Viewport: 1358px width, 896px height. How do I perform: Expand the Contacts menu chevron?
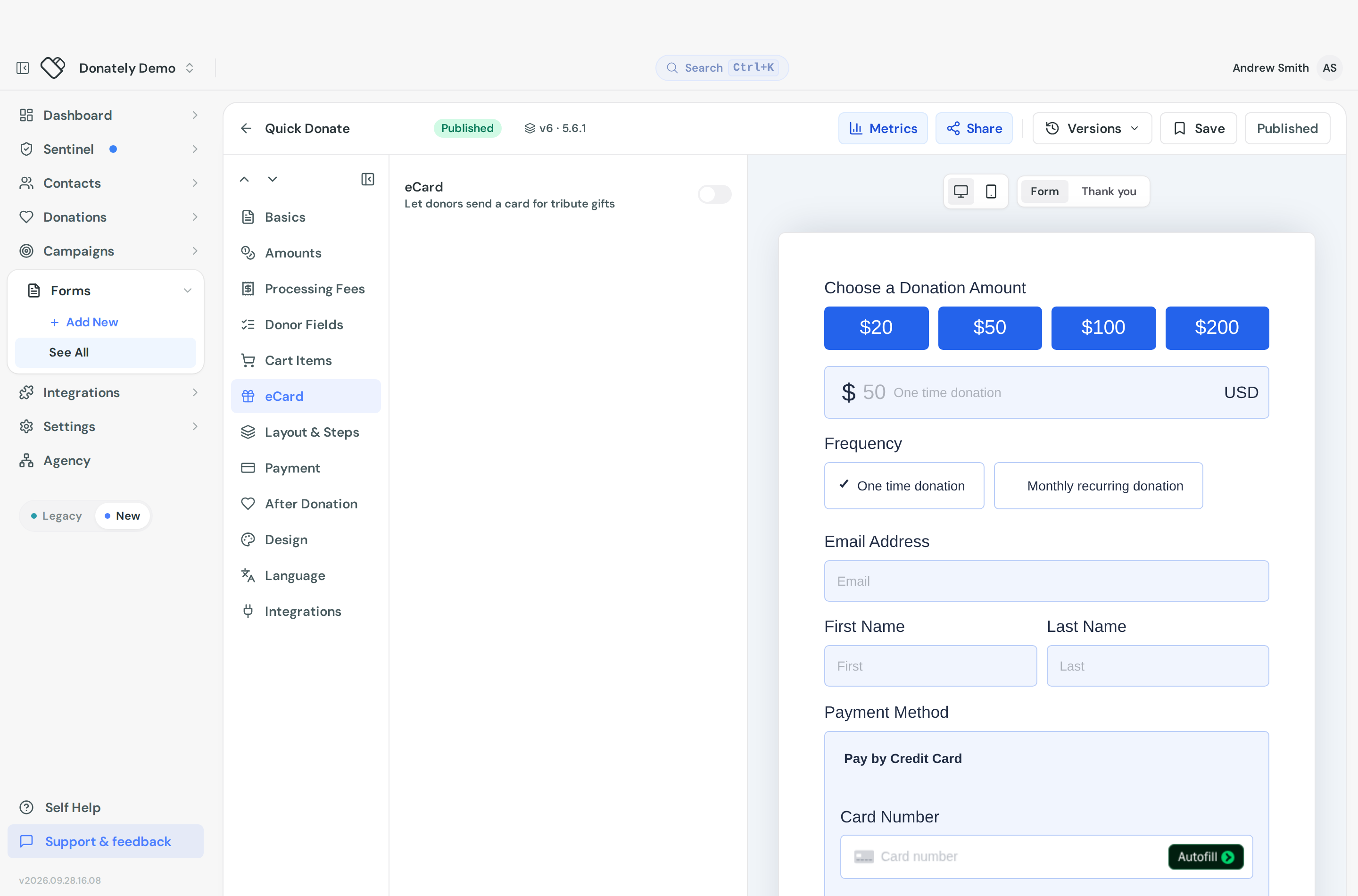click(x=195, y=183)
